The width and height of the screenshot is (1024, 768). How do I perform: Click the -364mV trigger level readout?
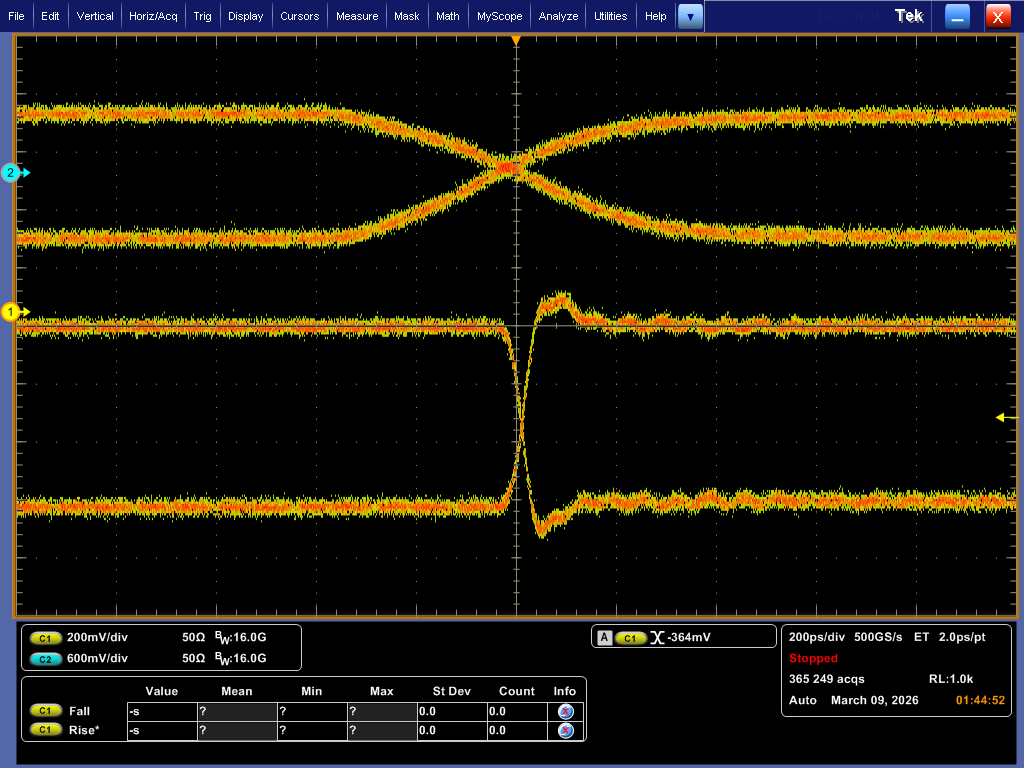click(x=690, y=637)
